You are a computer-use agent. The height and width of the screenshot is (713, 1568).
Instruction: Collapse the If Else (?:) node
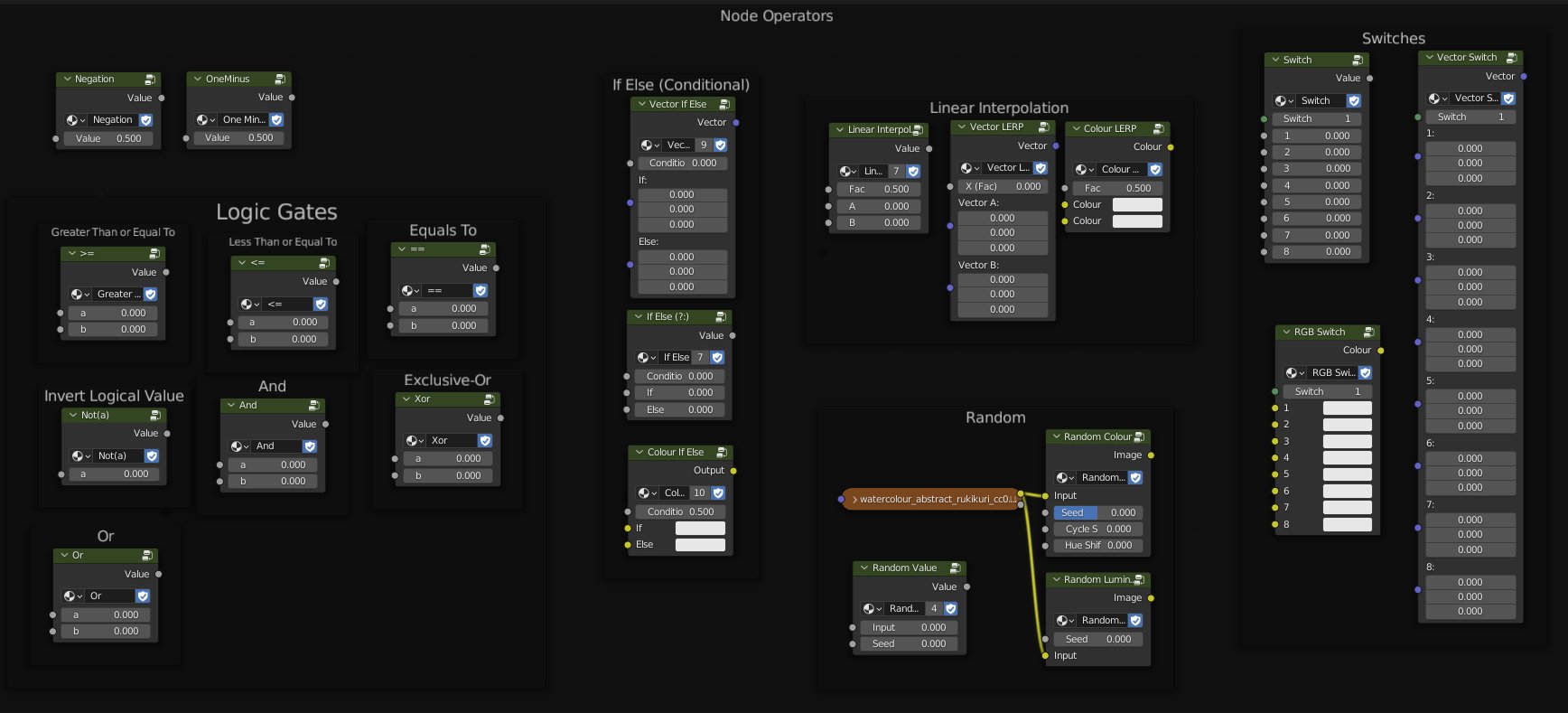[638, 317]
